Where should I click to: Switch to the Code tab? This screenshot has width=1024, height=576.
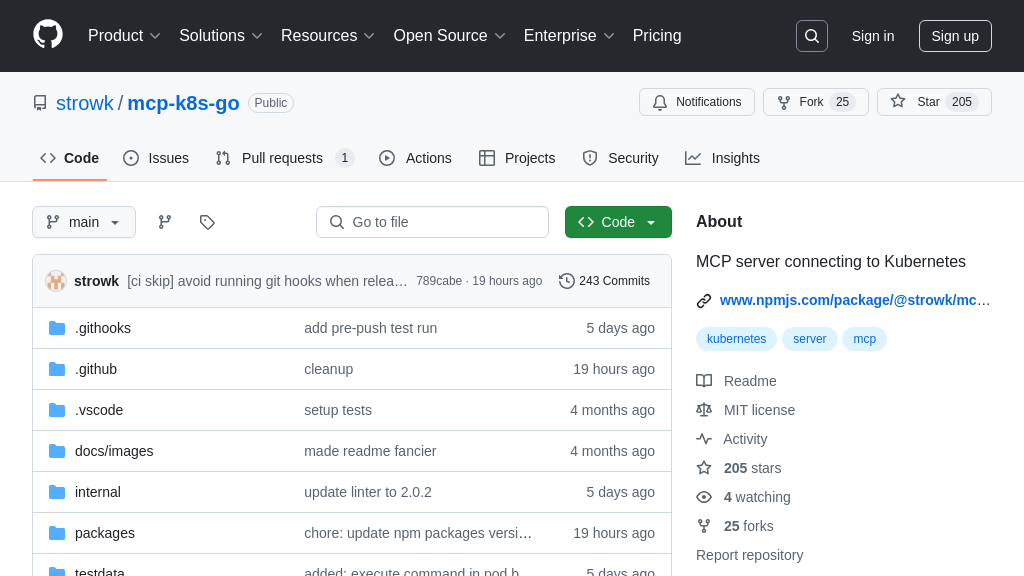69,158
